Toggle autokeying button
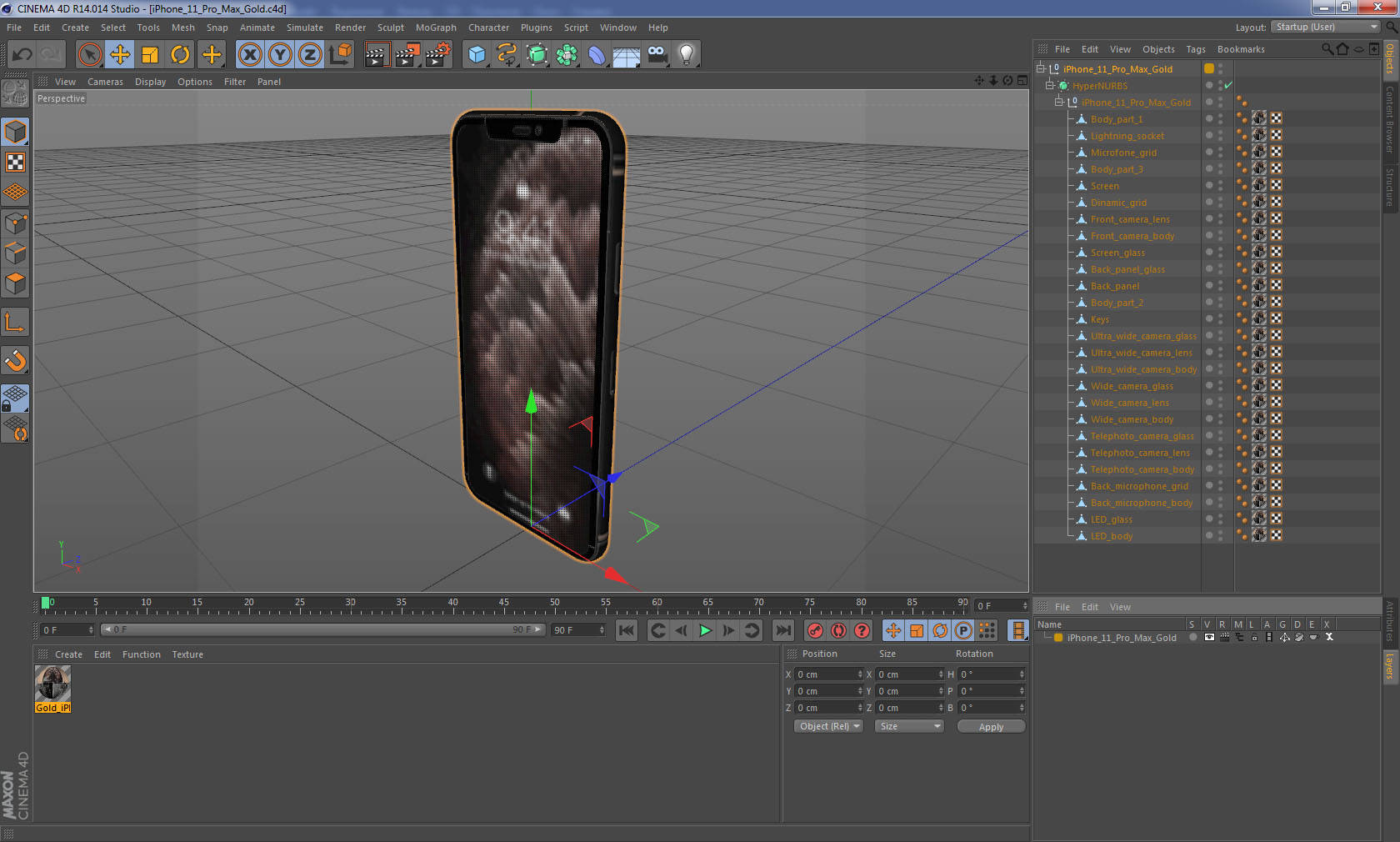The width and height of the screenshot is (1400, 842). click(838, 630)
